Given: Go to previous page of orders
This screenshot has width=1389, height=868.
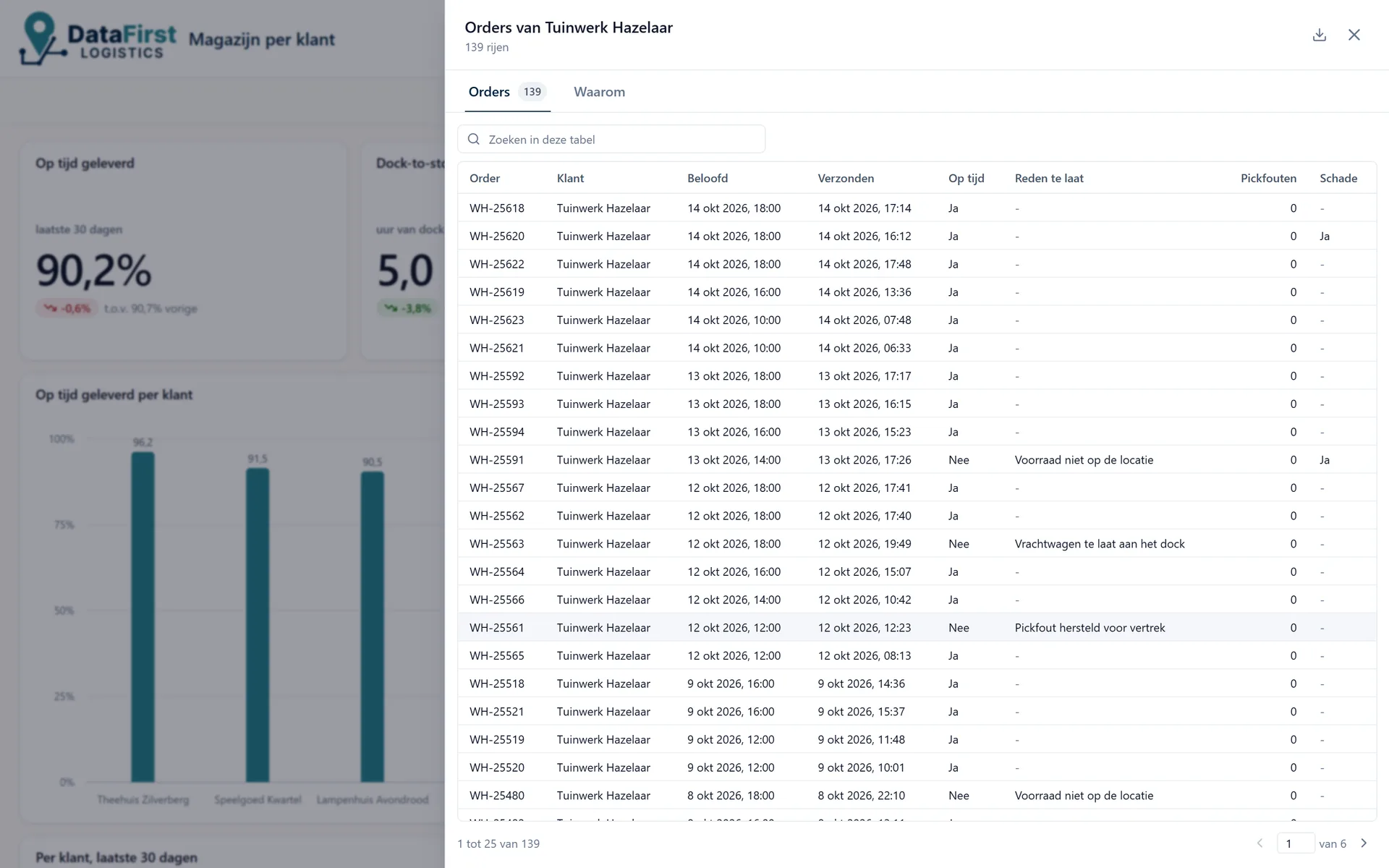Looking at the screenshot, I should (1260, 843).
